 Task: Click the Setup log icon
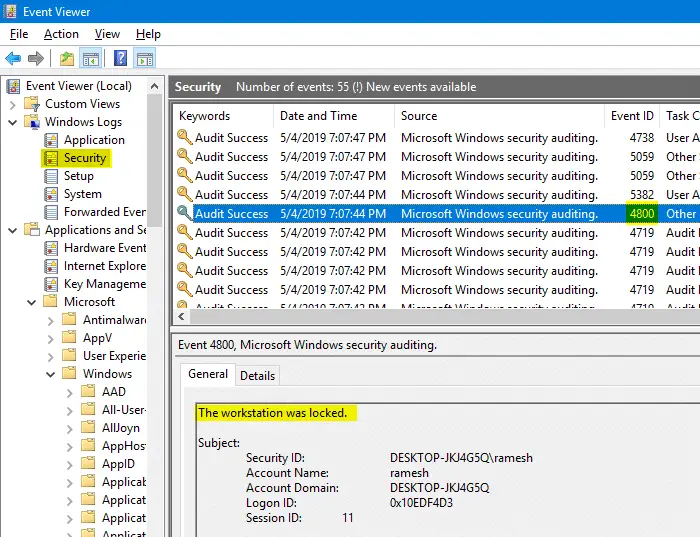(x=51, y=176)
